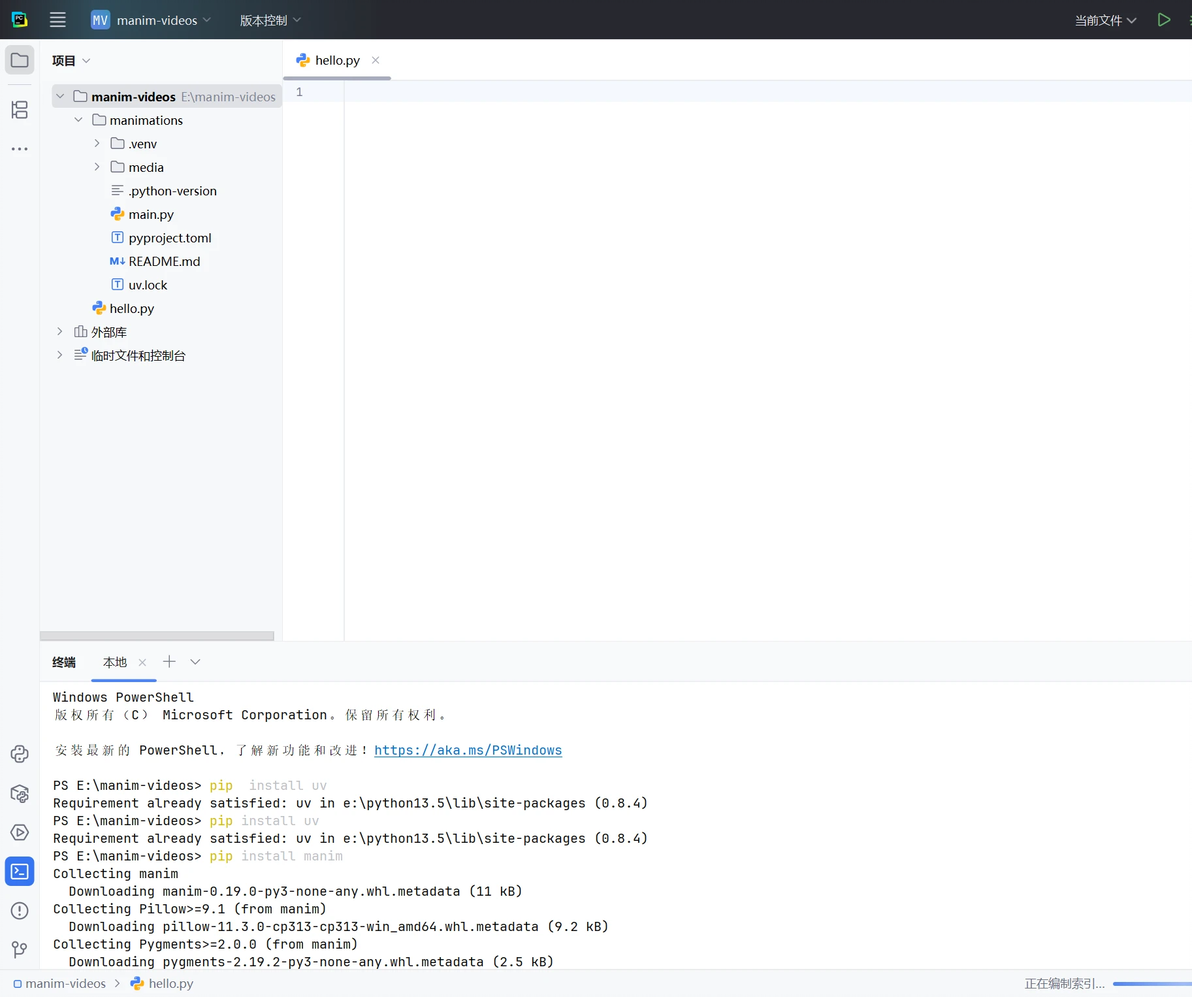Open terminal shell options dropdown arrow
Viewport: 1192px width, 997px height.
pos(195,662)
